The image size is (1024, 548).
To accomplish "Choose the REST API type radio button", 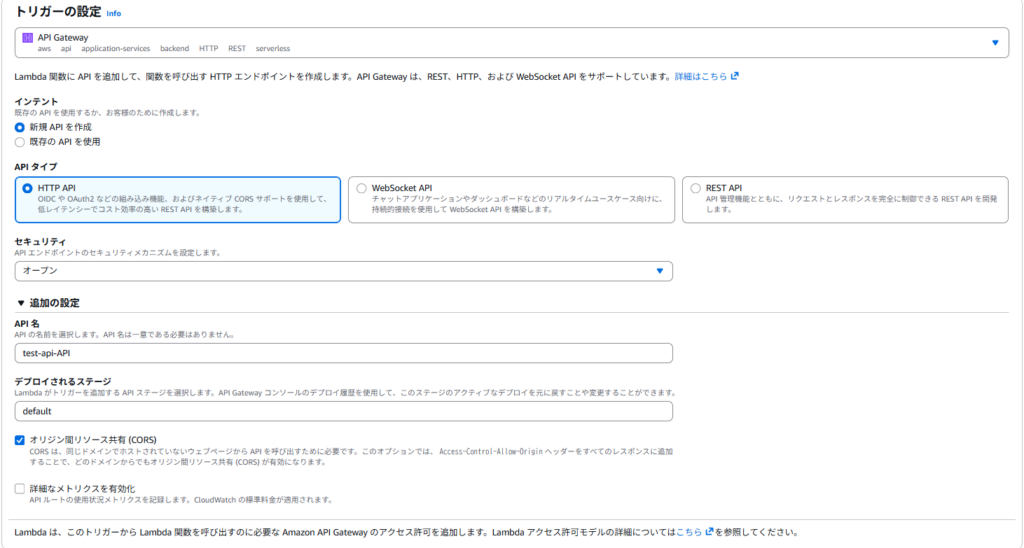I will (696, 188).
